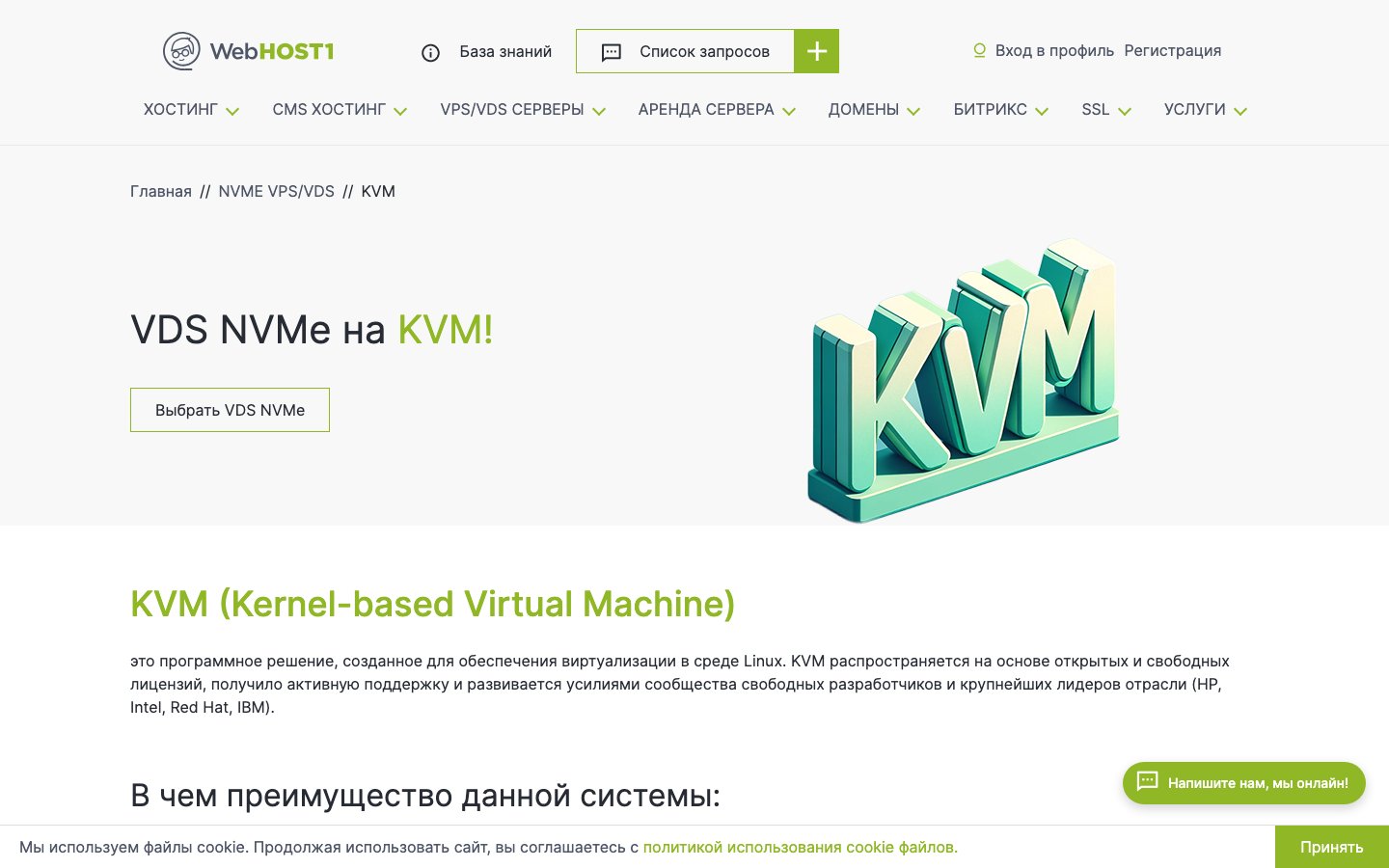
Task: Click the green plus button for new request
Action: [816, 51]
